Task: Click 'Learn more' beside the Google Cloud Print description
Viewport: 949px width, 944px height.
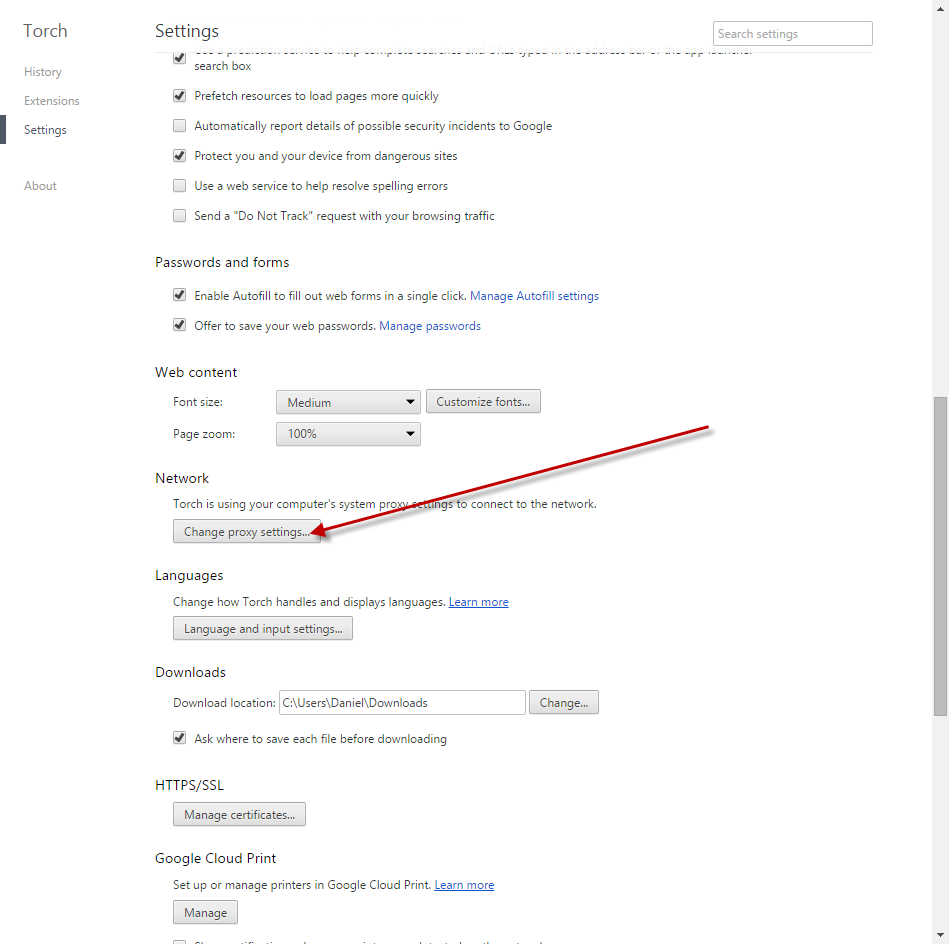Action: [464, 885]
